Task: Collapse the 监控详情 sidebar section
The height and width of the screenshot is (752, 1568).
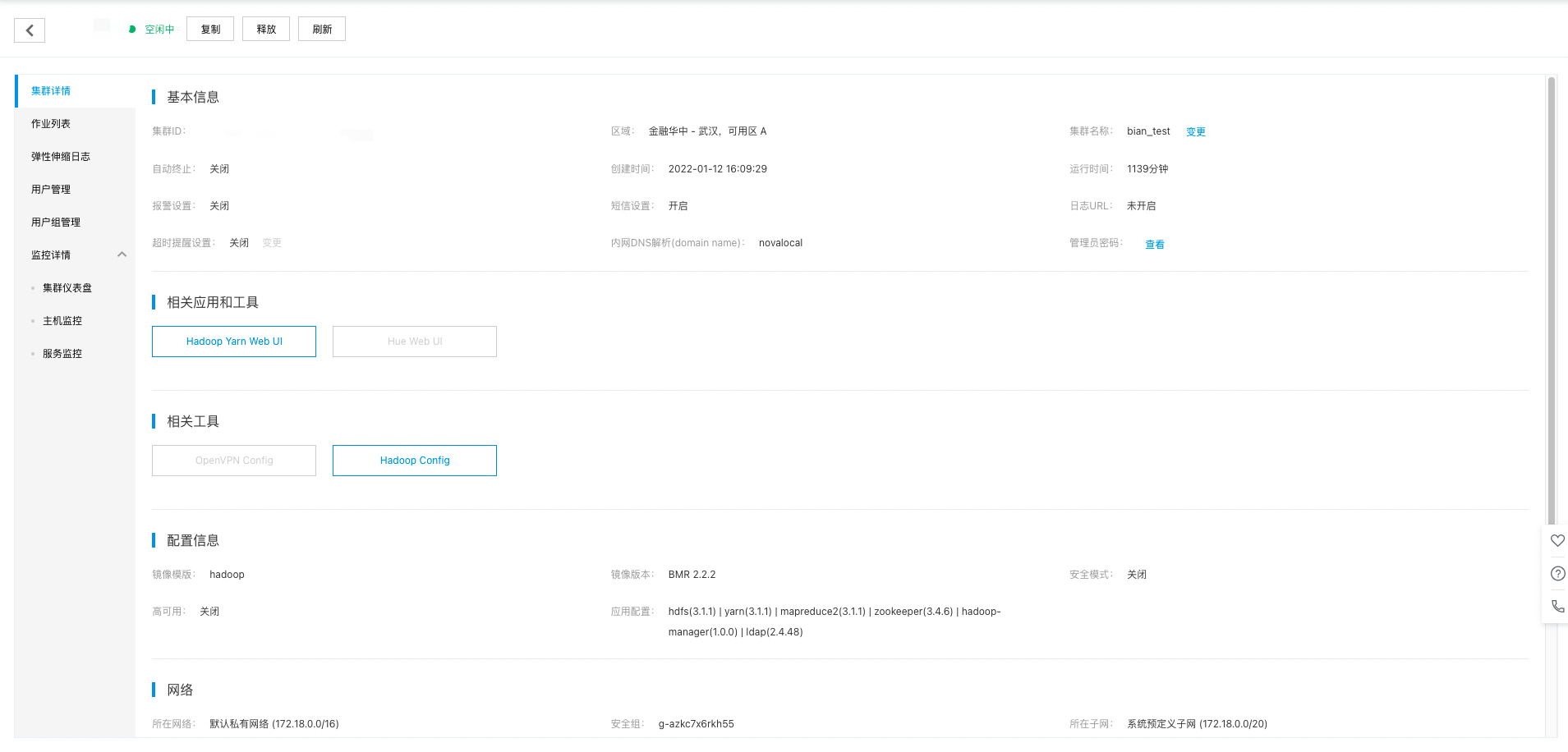Action: click(x=122, y=254)
